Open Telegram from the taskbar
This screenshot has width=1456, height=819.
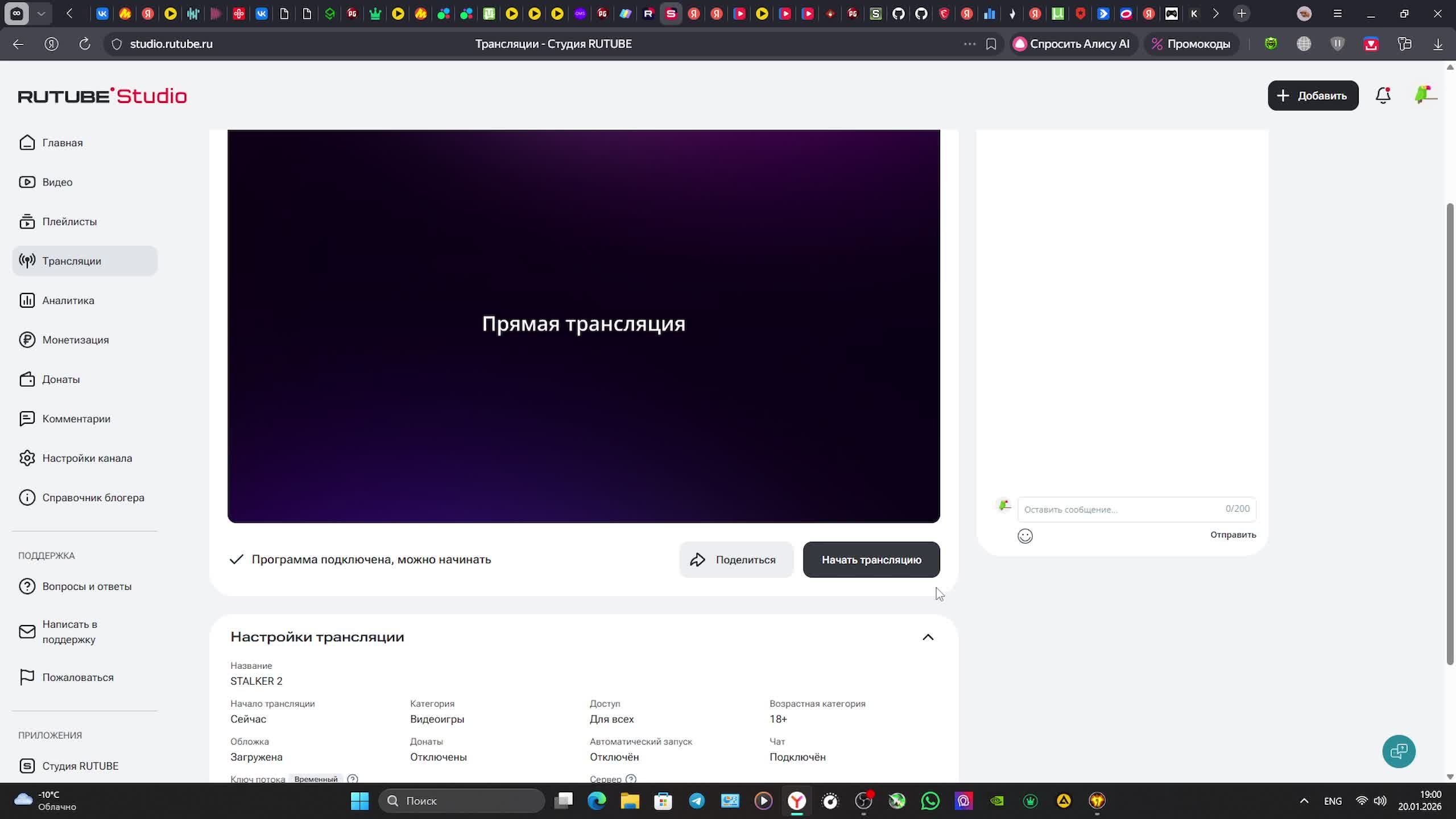tap(697, 801)
